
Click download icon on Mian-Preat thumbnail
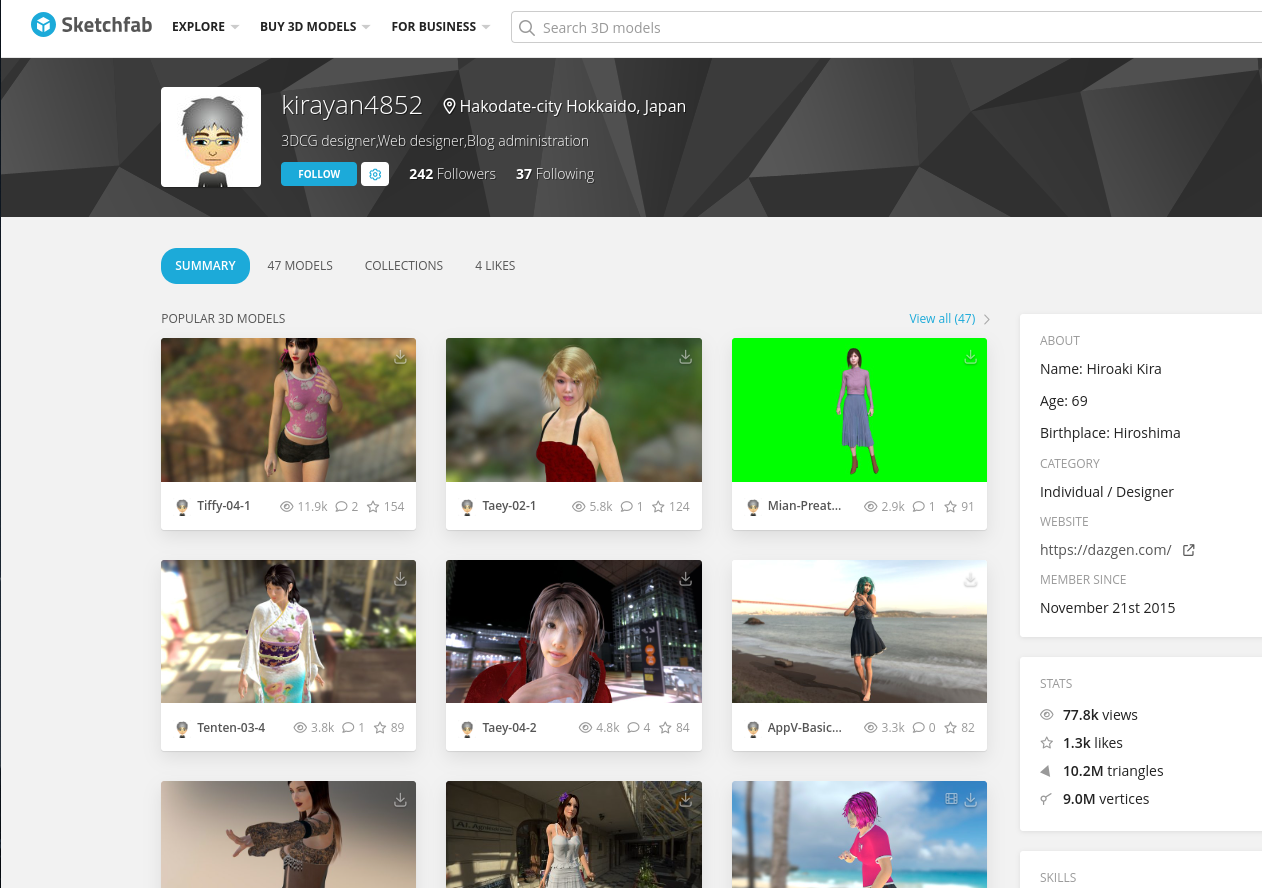point(970,356)
